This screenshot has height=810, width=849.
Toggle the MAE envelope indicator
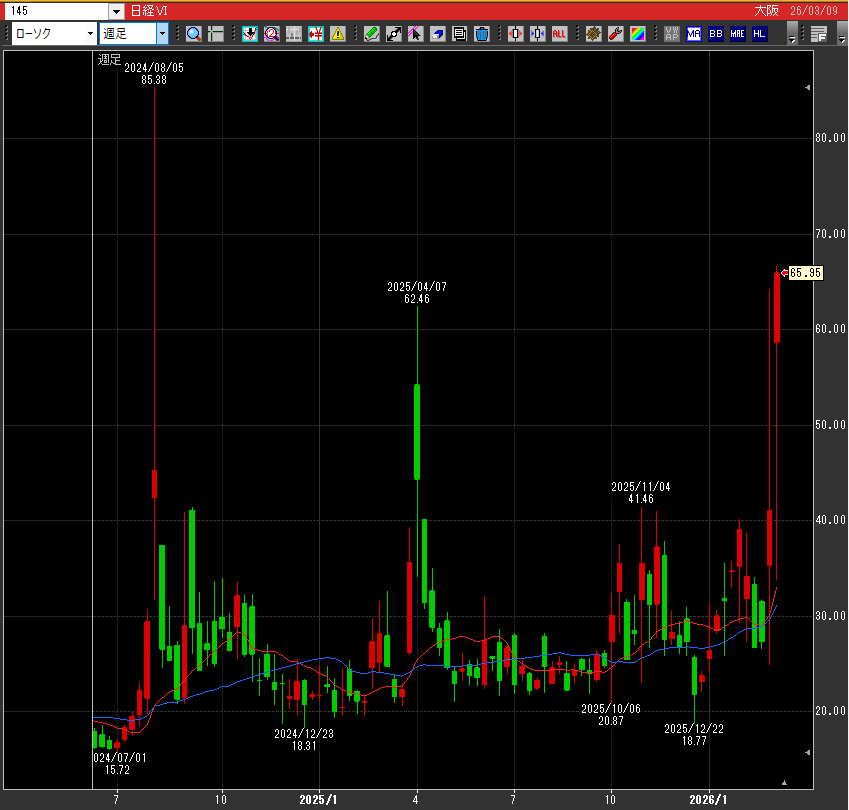coord(737,34)
